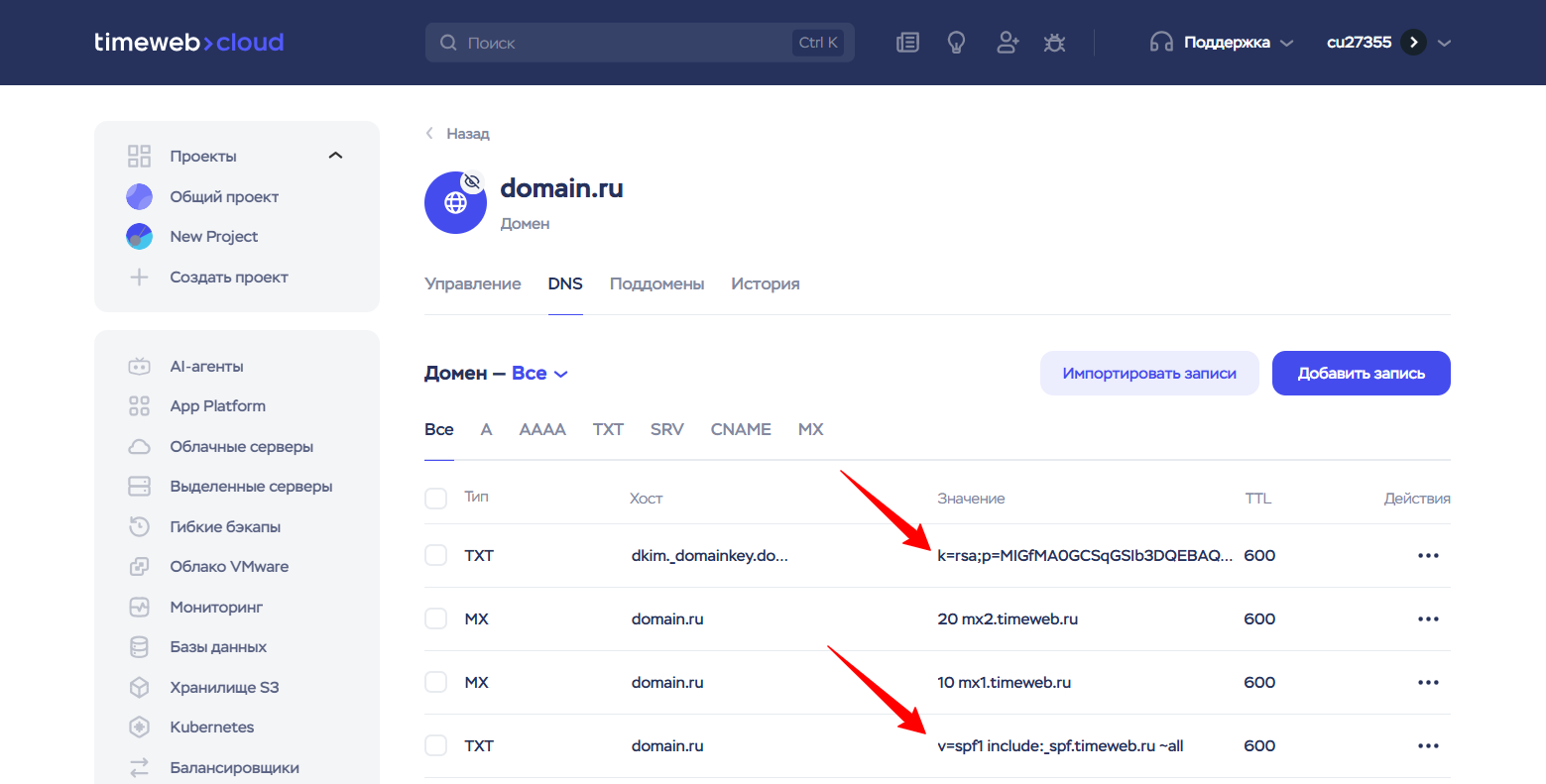1546x784 pixels.
Task: Check the mx2.timeweb.ru record checkbox
Action: [436, 619]
